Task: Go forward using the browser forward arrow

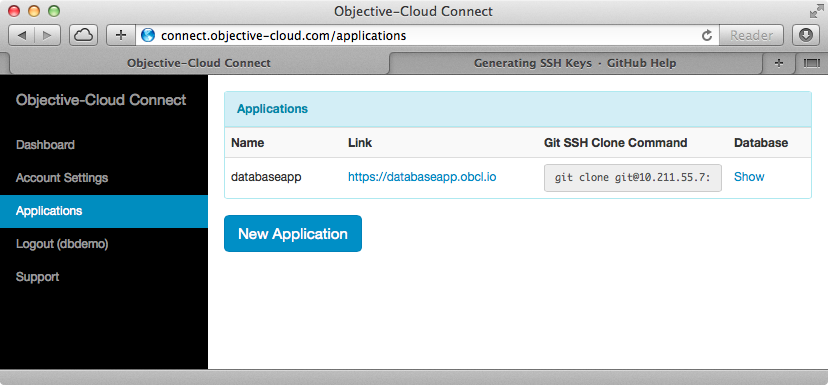Action: click(48, 35)
